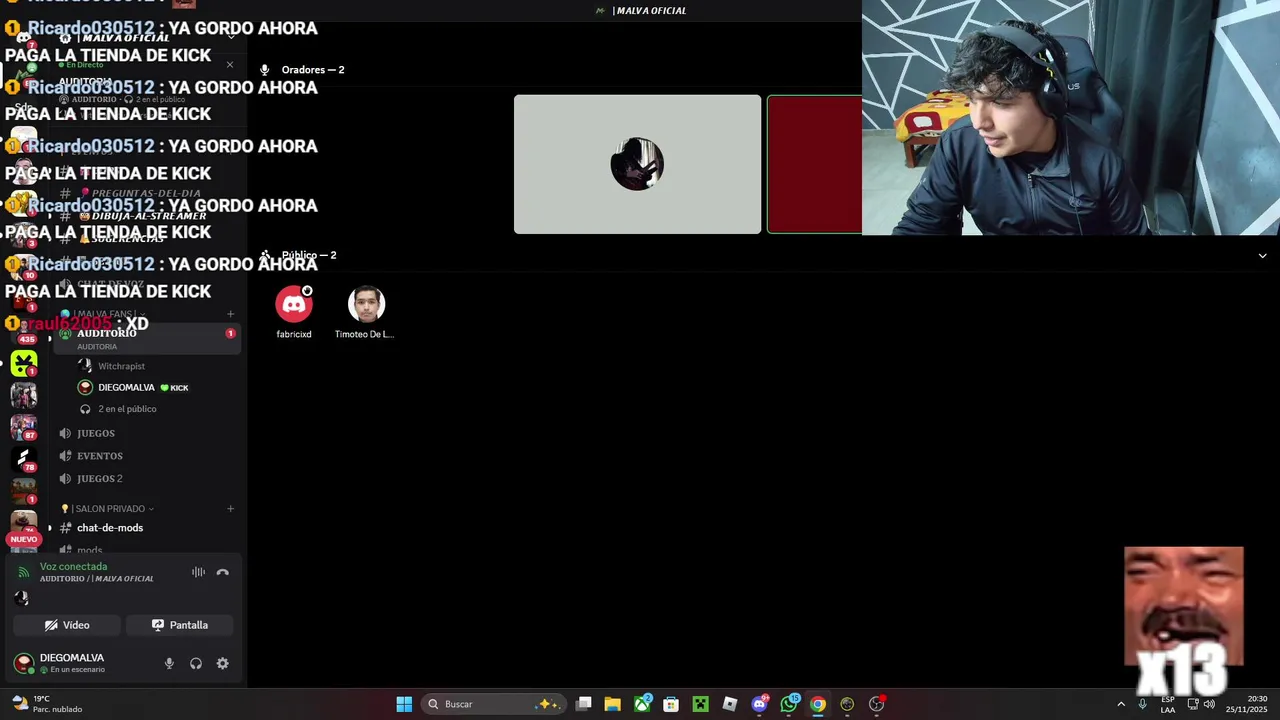This screenshot has width=1280, height=720.
Task: Select the AUDITORIO stage channel
Action: pos(145,338)
